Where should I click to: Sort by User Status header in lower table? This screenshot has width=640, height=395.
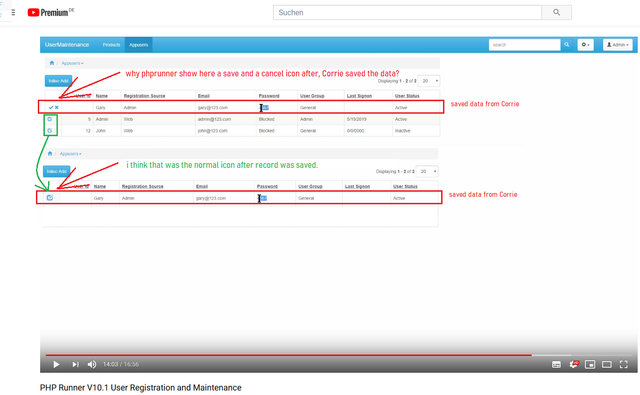pyautogui.click(x=405, y=186)
